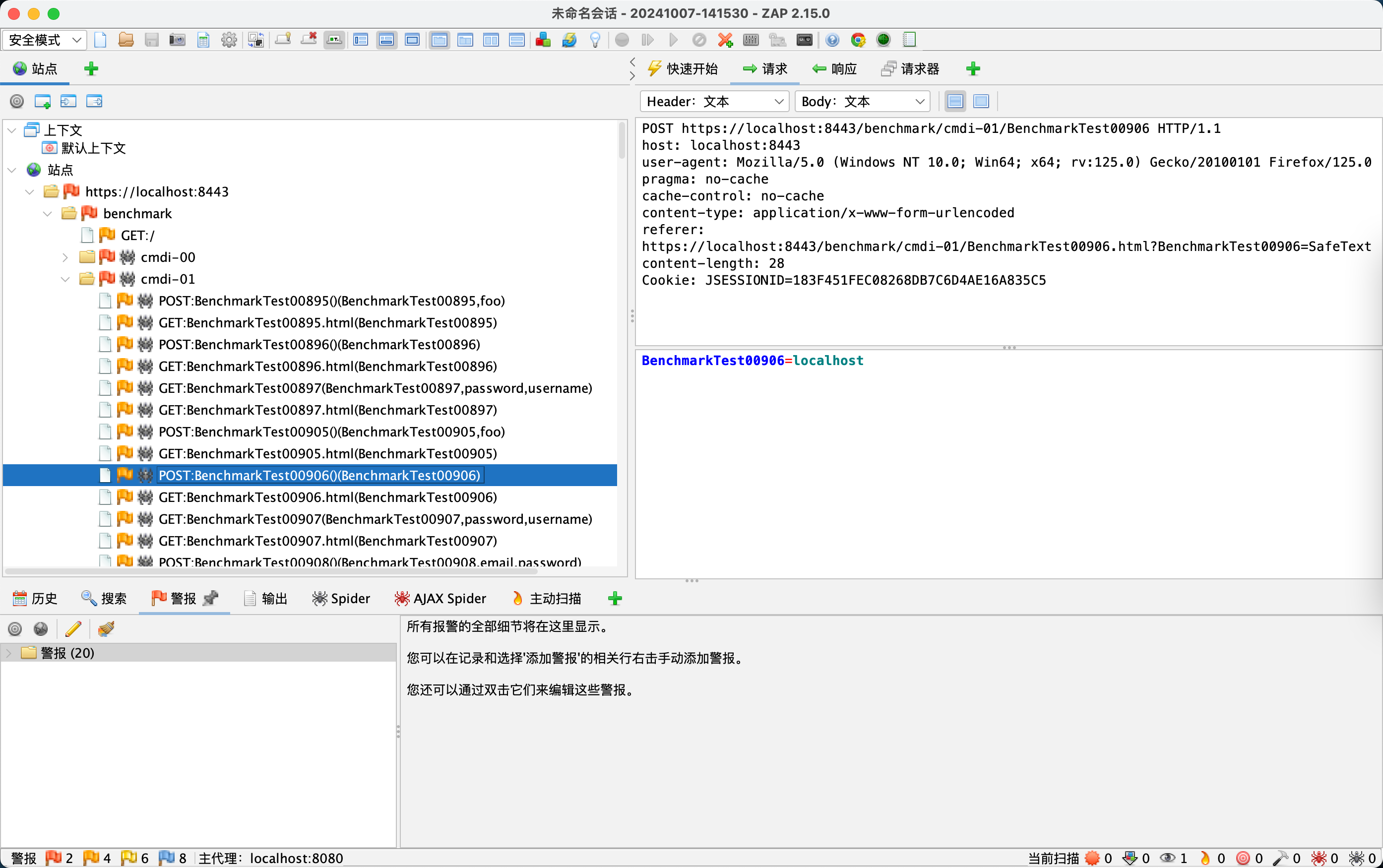Open the 搜索 tab

104,598
